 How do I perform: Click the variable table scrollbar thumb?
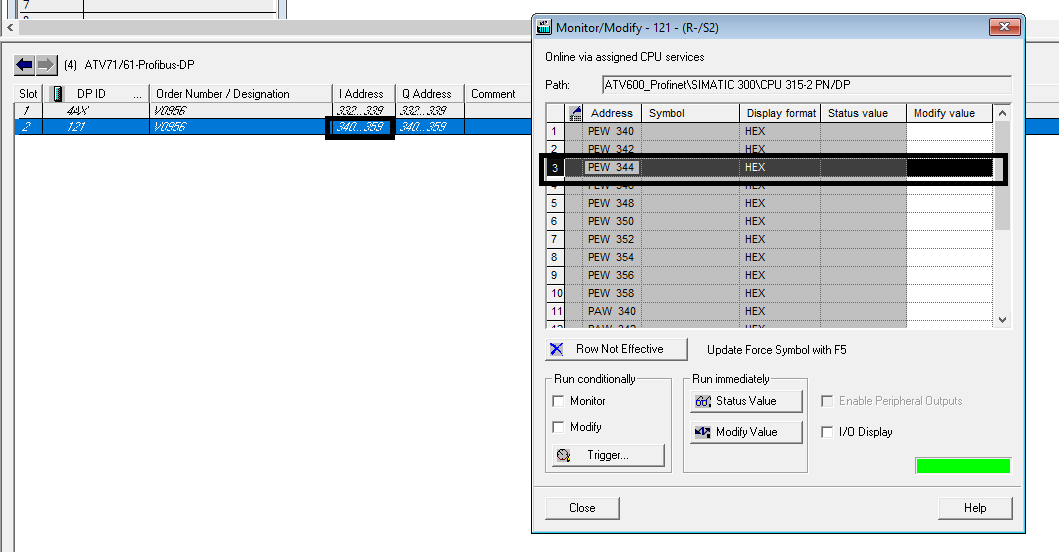tap(1002, 176)
